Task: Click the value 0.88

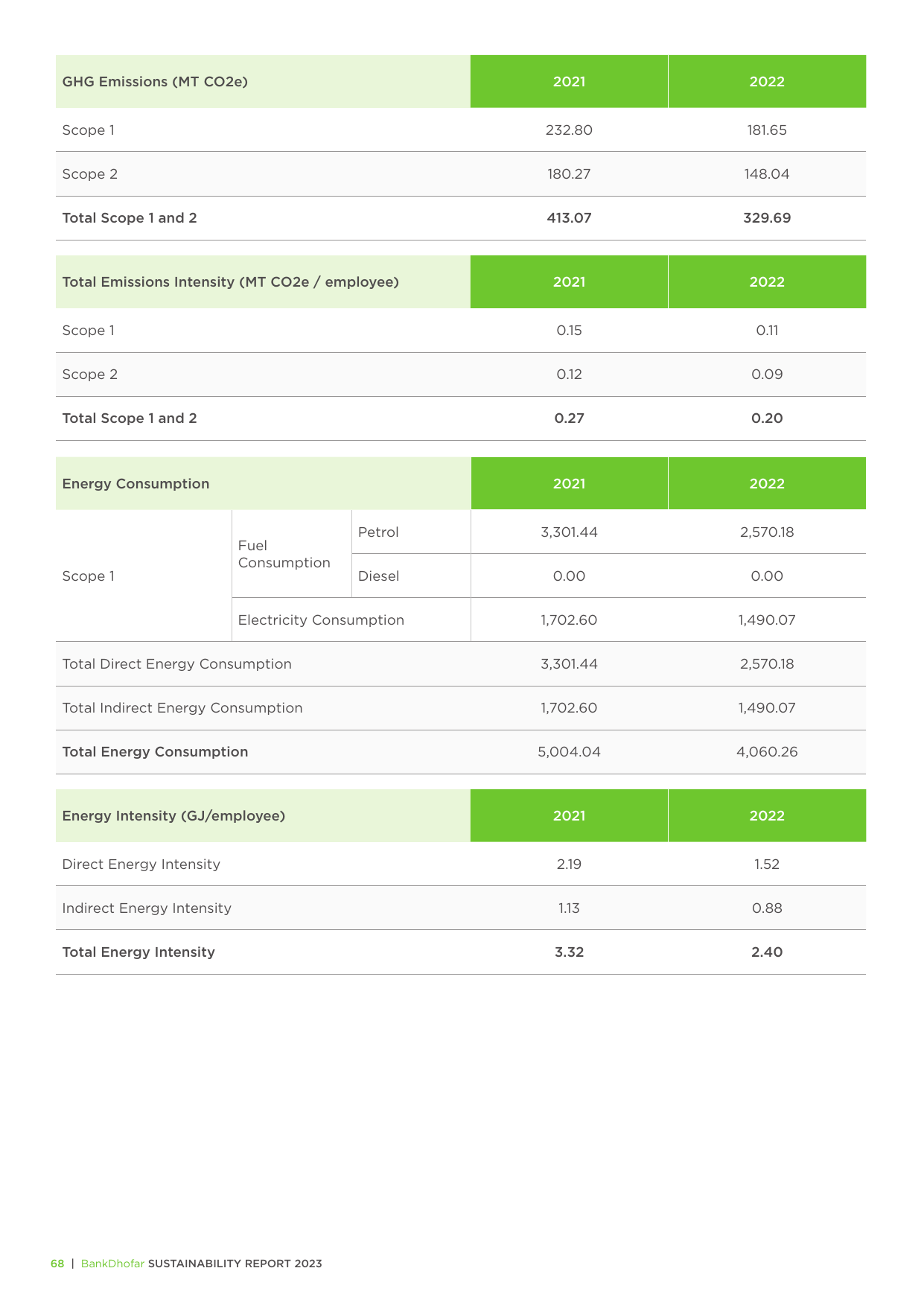Action: click(x=767, y=908)
